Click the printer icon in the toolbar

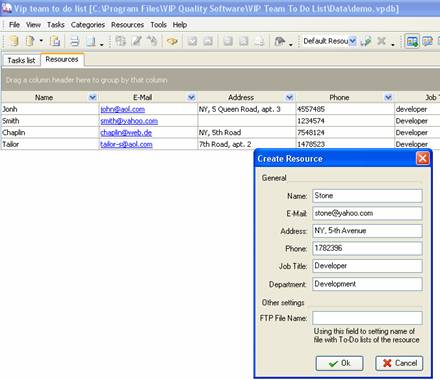coord(75,41)
